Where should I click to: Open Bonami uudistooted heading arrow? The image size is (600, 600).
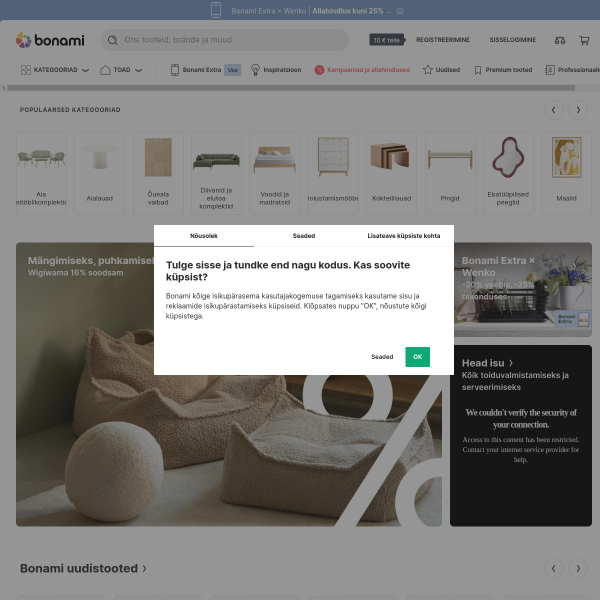coord(144,569)
